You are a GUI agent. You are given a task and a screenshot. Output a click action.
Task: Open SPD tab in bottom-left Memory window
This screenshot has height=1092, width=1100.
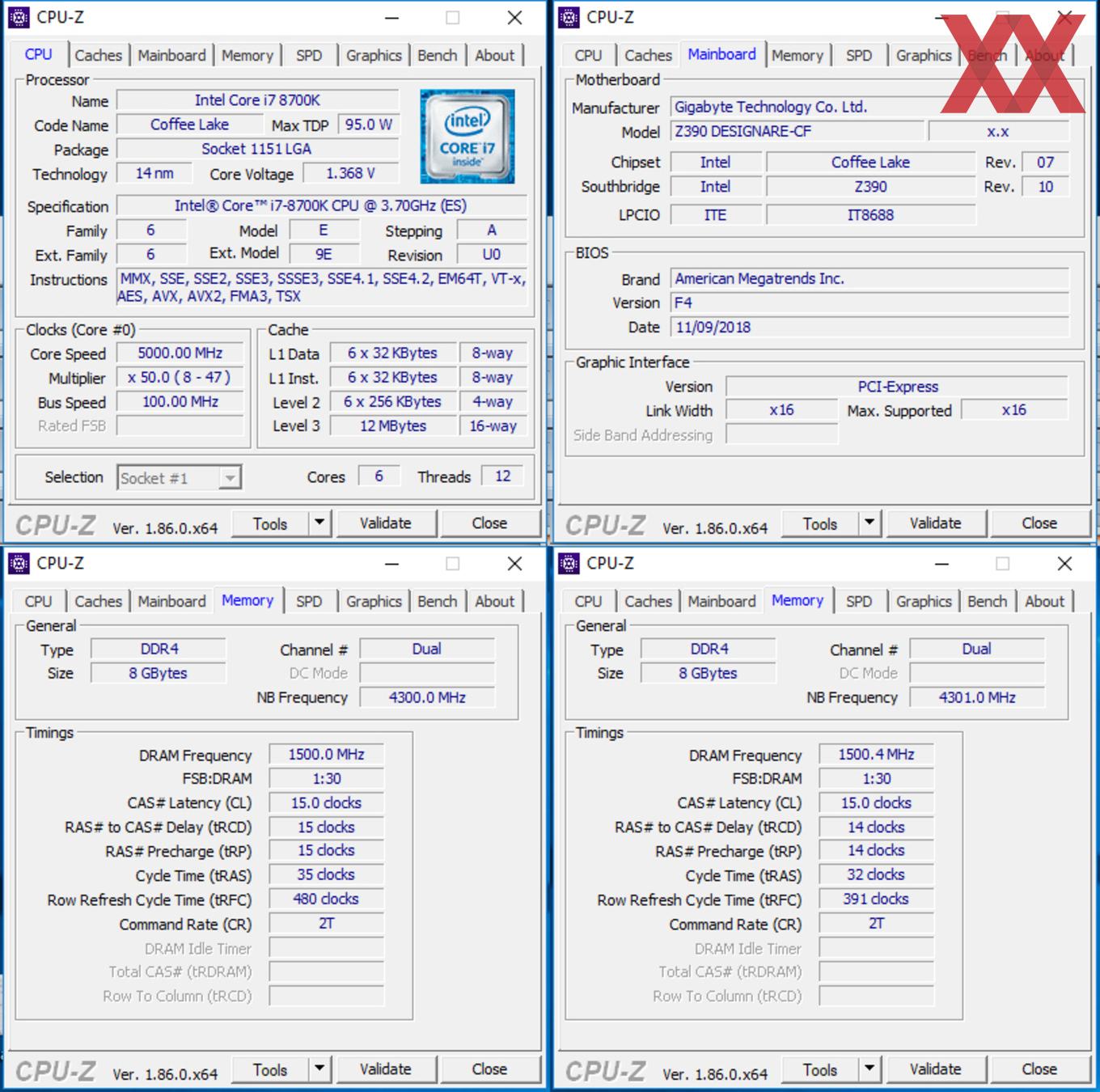click(x=309, y=601)
